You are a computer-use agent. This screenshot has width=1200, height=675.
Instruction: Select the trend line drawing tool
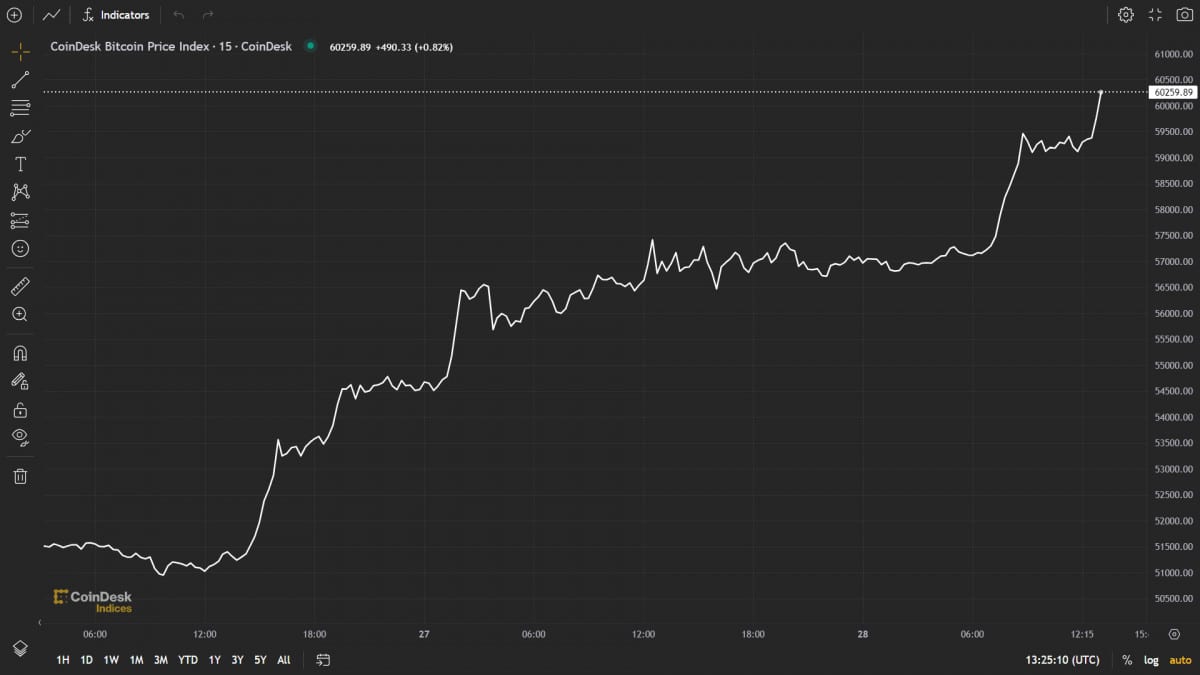click(20, 80)
